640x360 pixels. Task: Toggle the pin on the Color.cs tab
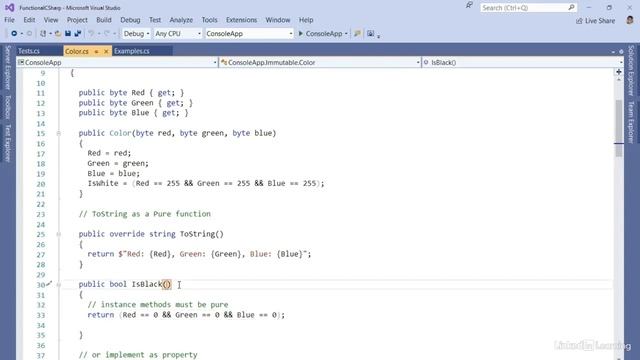click(x=96, y=51)
